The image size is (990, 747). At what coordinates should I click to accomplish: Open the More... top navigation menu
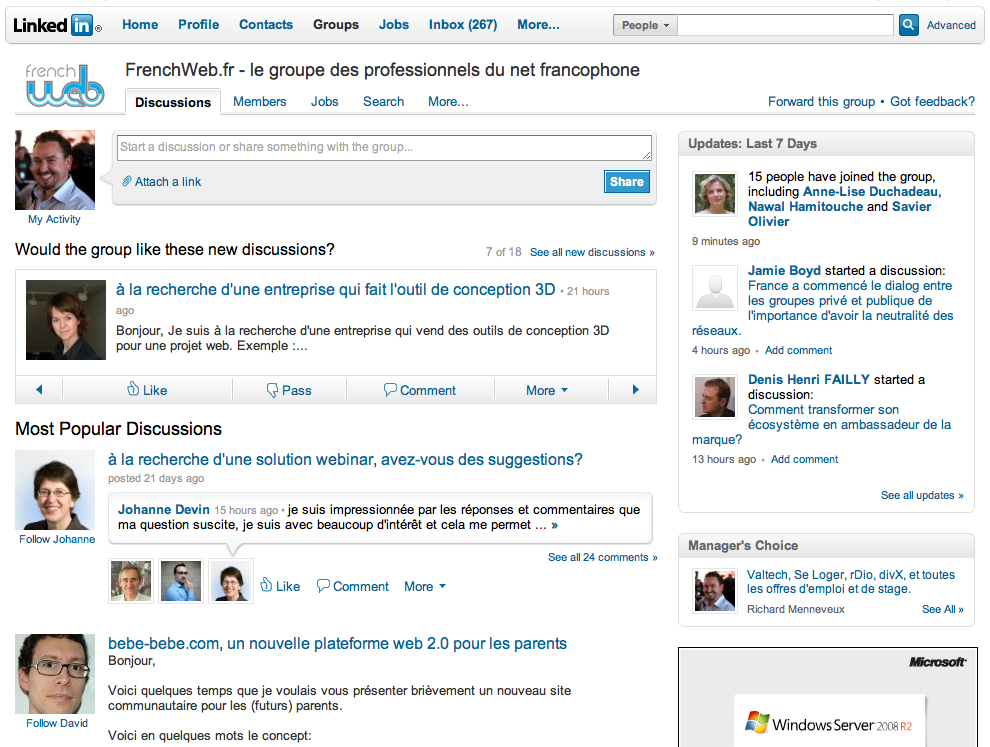(538, 25)
